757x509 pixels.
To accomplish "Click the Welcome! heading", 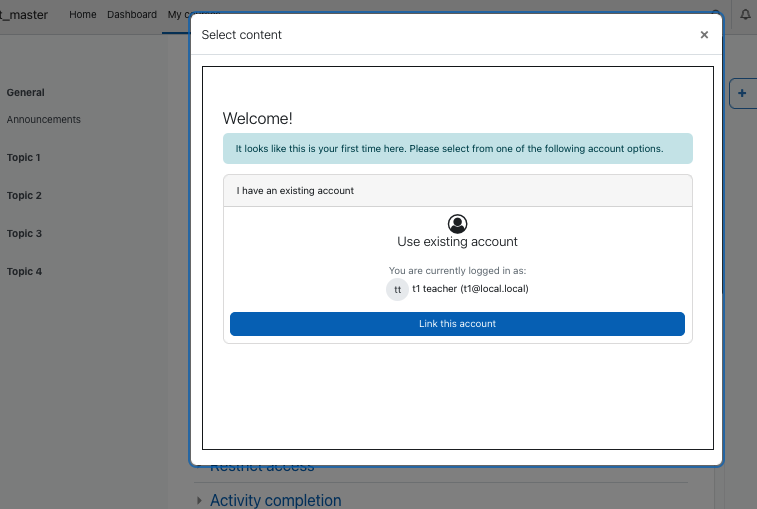I will point(257,118).
